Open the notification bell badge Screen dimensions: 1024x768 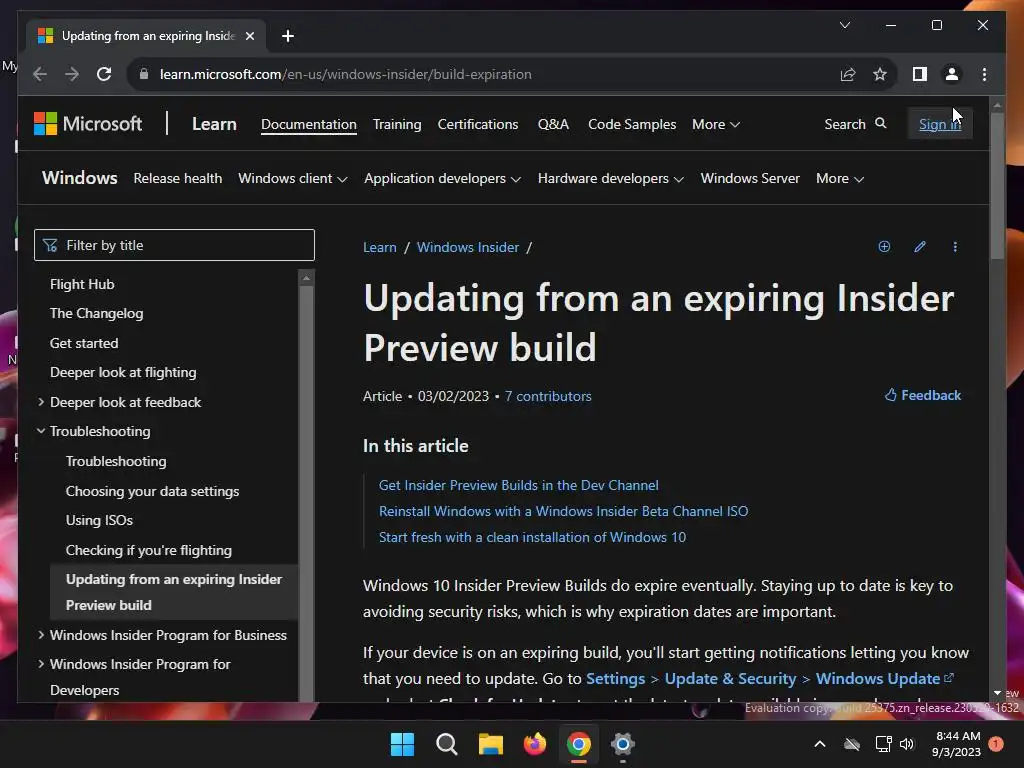tap(996, 744)
